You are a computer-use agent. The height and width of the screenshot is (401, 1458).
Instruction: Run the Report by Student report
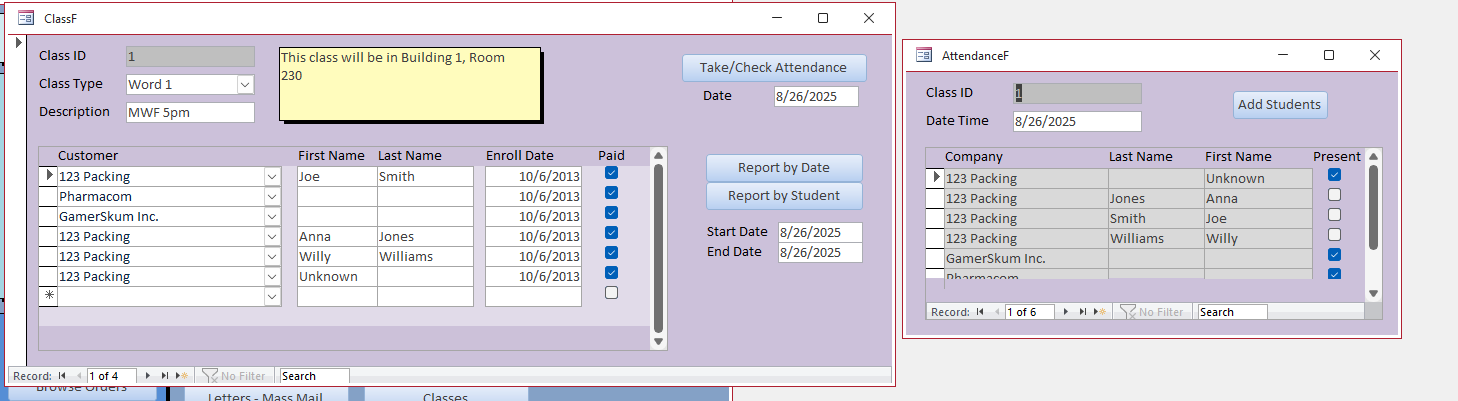(783, 196)
